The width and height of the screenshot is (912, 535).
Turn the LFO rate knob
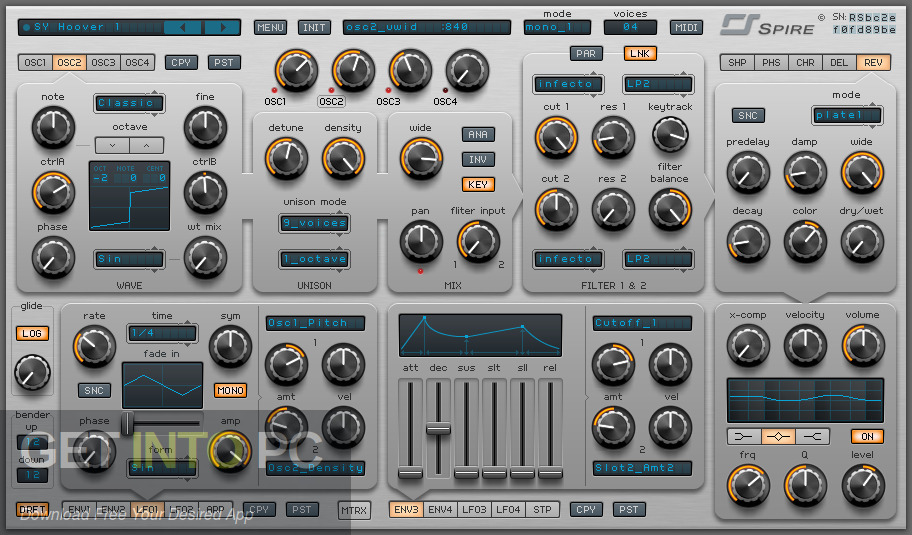coord(94,347)
